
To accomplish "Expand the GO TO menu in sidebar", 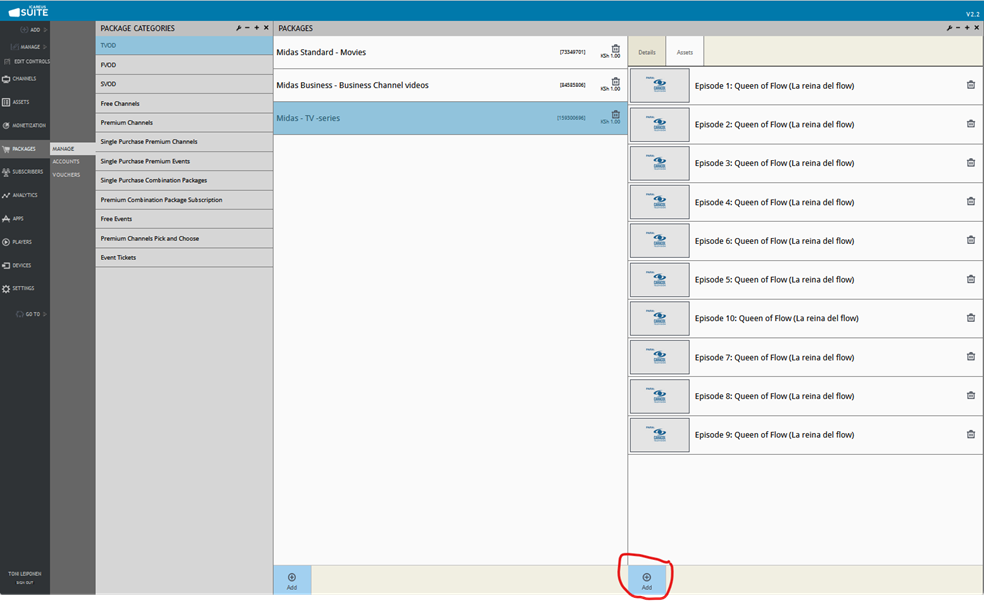I will click(34, 314).
